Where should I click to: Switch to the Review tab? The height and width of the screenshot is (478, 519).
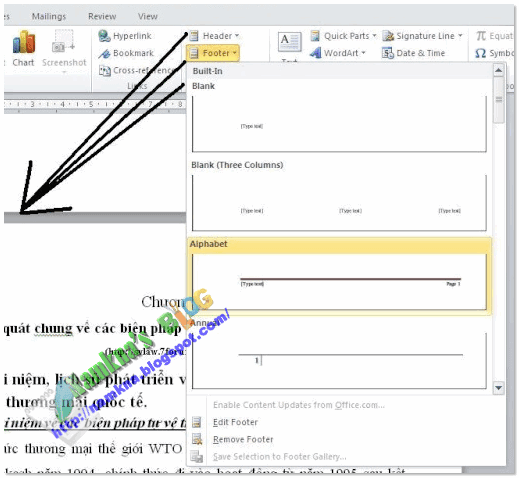click(x=102, y=16)
